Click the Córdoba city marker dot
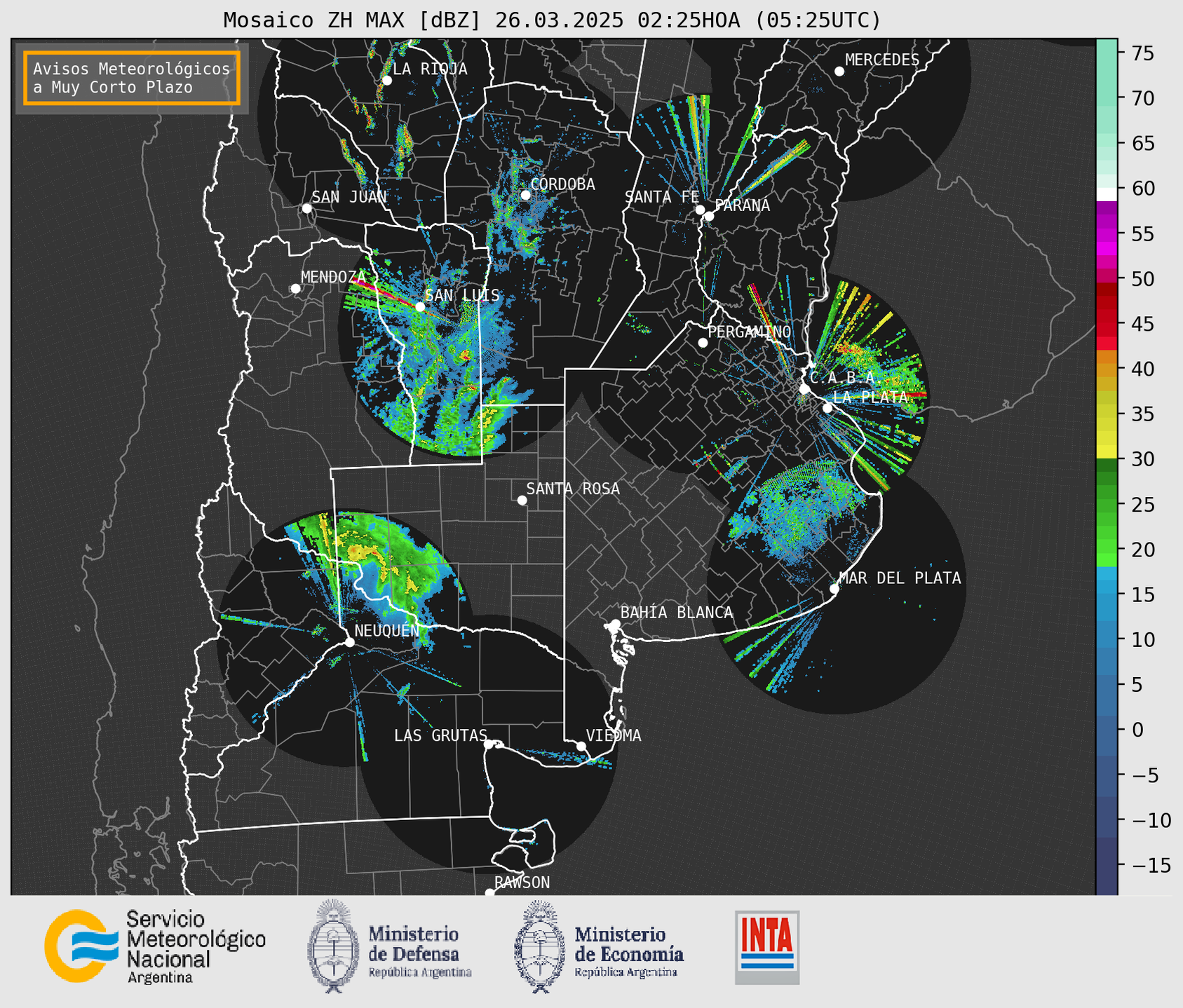 tap(525, 195)
